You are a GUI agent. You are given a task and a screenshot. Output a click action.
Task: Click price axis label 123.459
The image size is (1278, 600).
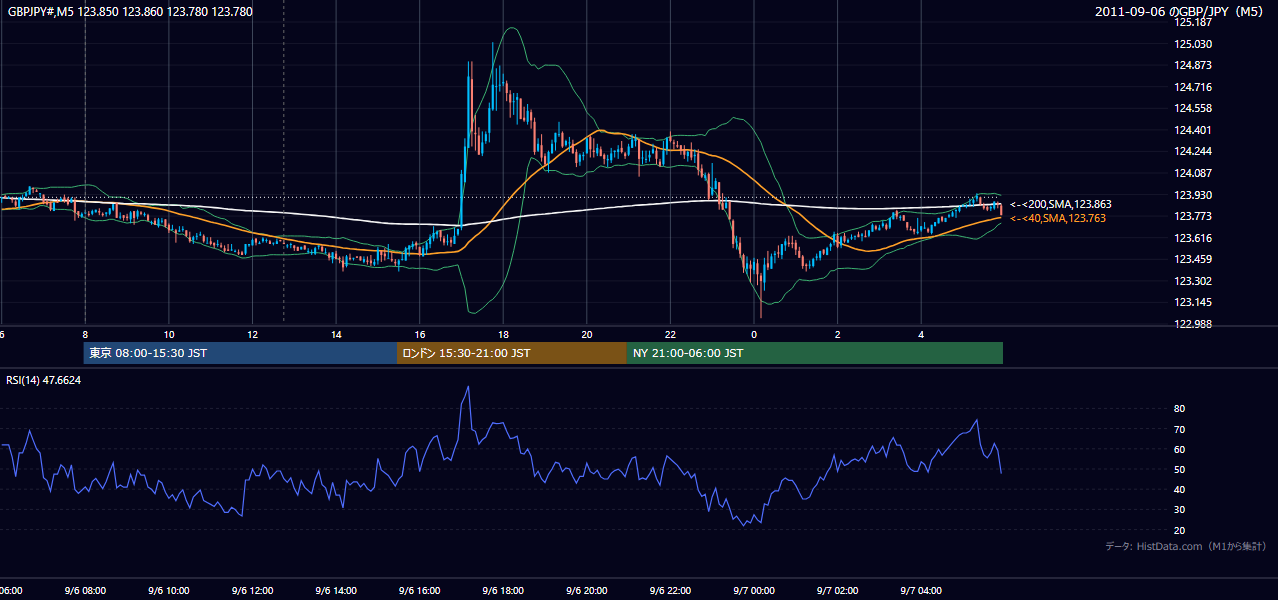[x=1193, y=259]
